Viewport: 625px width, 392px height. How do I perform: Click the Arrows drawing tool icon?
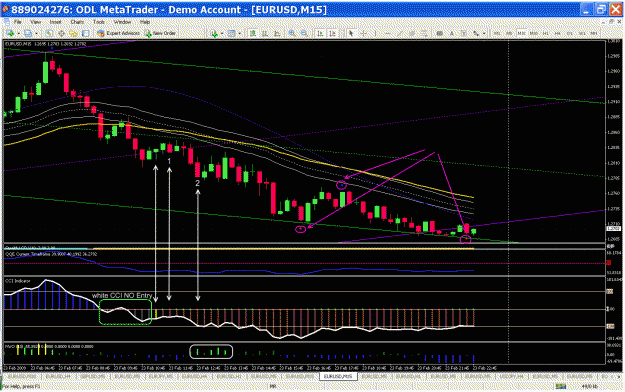[476, 33]
